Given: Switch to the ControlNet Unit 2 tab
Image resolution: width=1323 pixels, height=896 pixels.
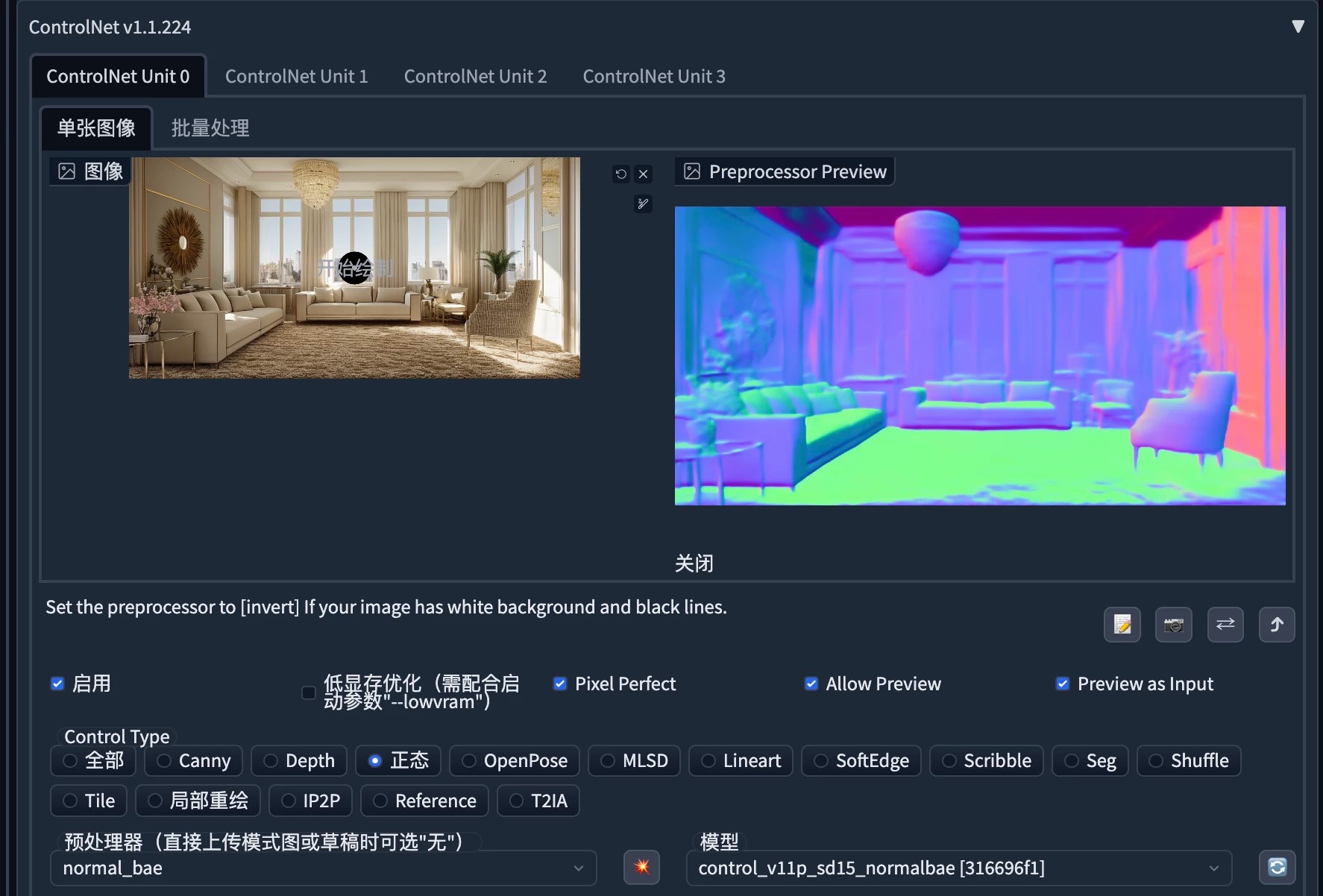Looking at the screenshot, I should [475, 76].
